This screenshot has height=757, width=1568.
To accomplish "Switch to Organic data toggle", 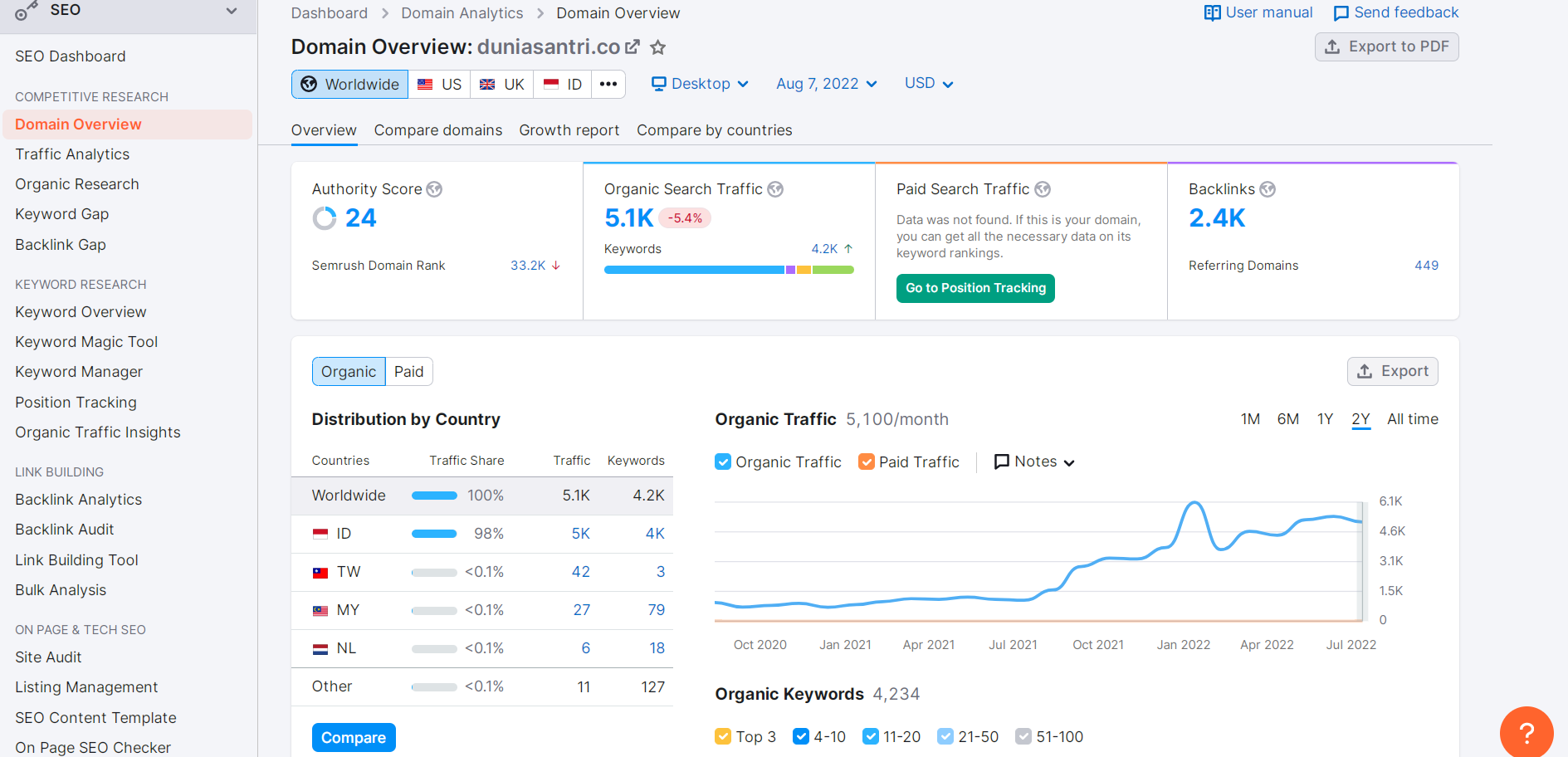I will (x=349, y=371).
